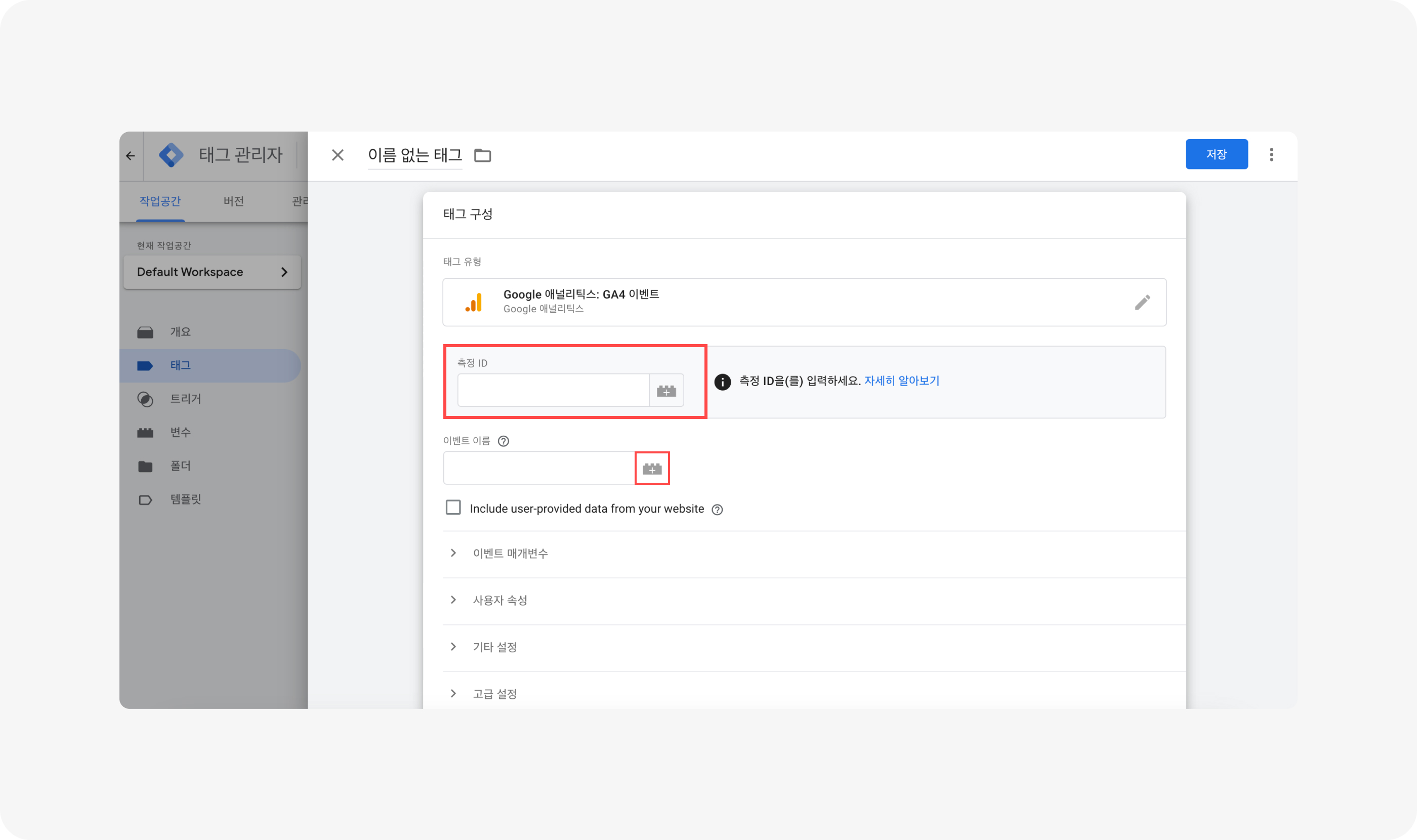Click the 태그 sidebar icon
Screen dimensions: 1417x840
pos(145,366)
